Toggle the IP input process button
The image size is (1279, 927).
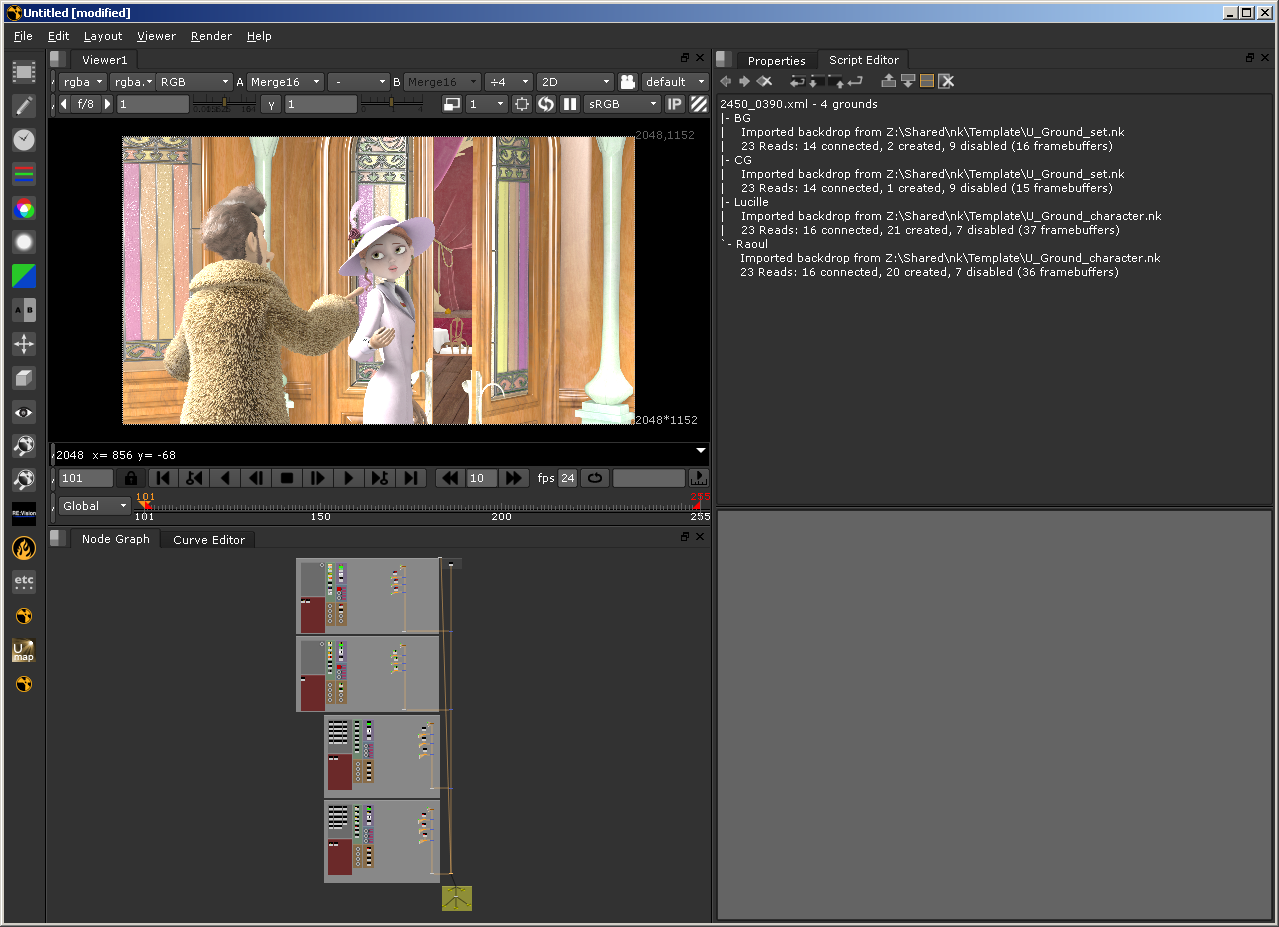coord(675,104)
